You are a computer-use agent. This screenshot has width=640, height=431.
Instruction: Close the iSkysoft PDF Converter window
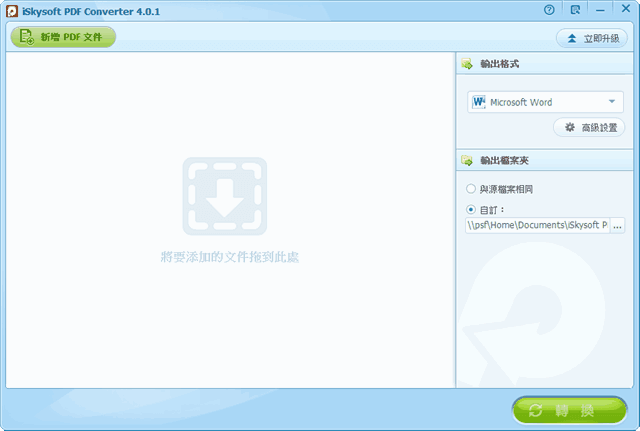(x=626, y=9)
